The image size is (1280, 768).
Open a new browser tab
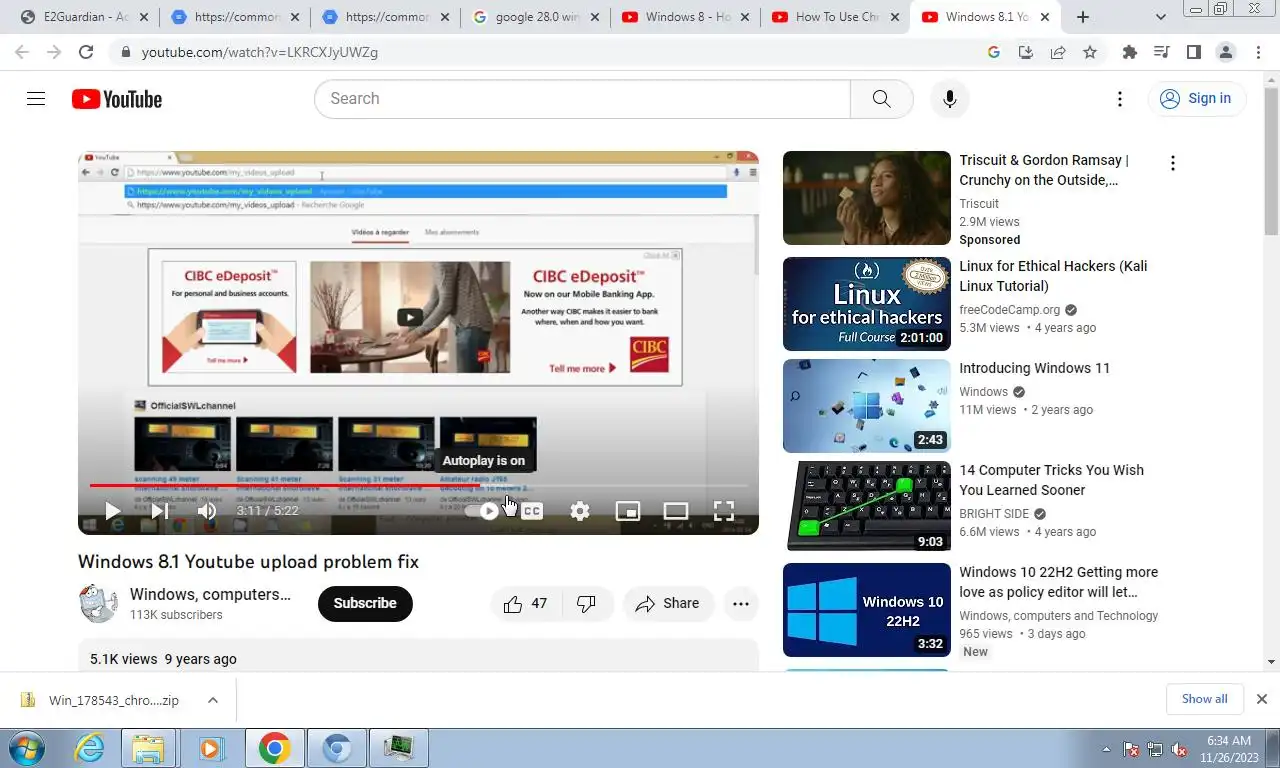(x=1083, y=17)
